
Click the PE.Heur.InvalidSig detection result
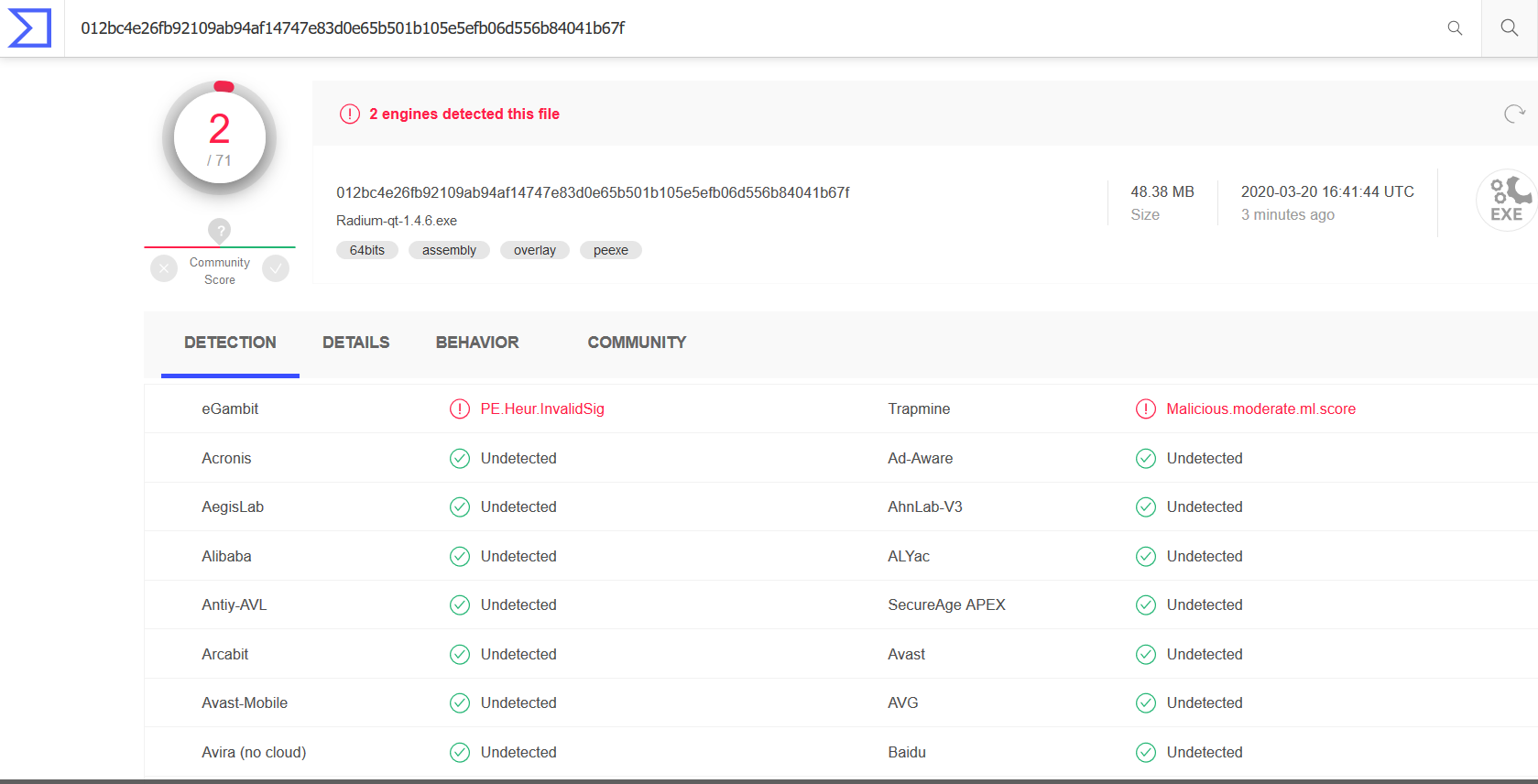point(542,409)
